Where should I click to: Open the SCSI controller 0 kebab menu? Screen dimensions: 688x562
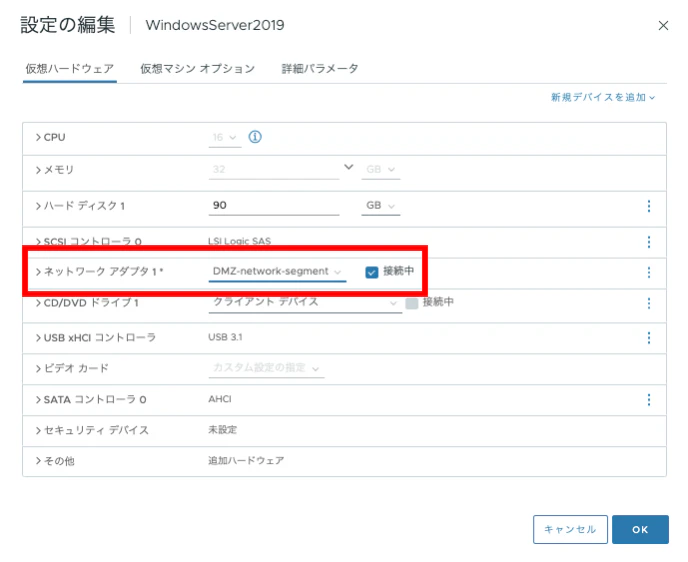coord(649,242)
